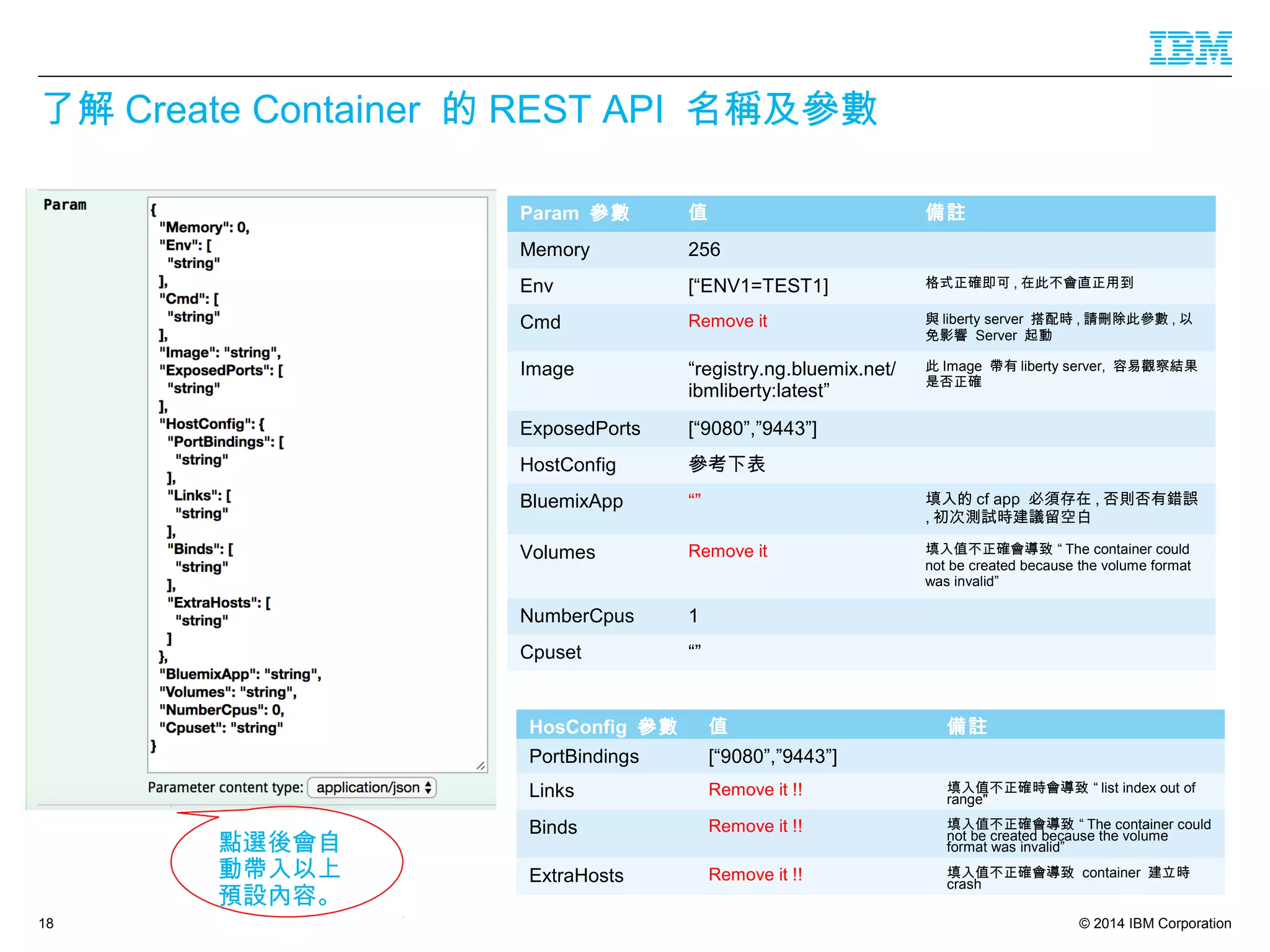Click the 'list index out of range' note
The image size is (1270, 952).
(1071, 793)
